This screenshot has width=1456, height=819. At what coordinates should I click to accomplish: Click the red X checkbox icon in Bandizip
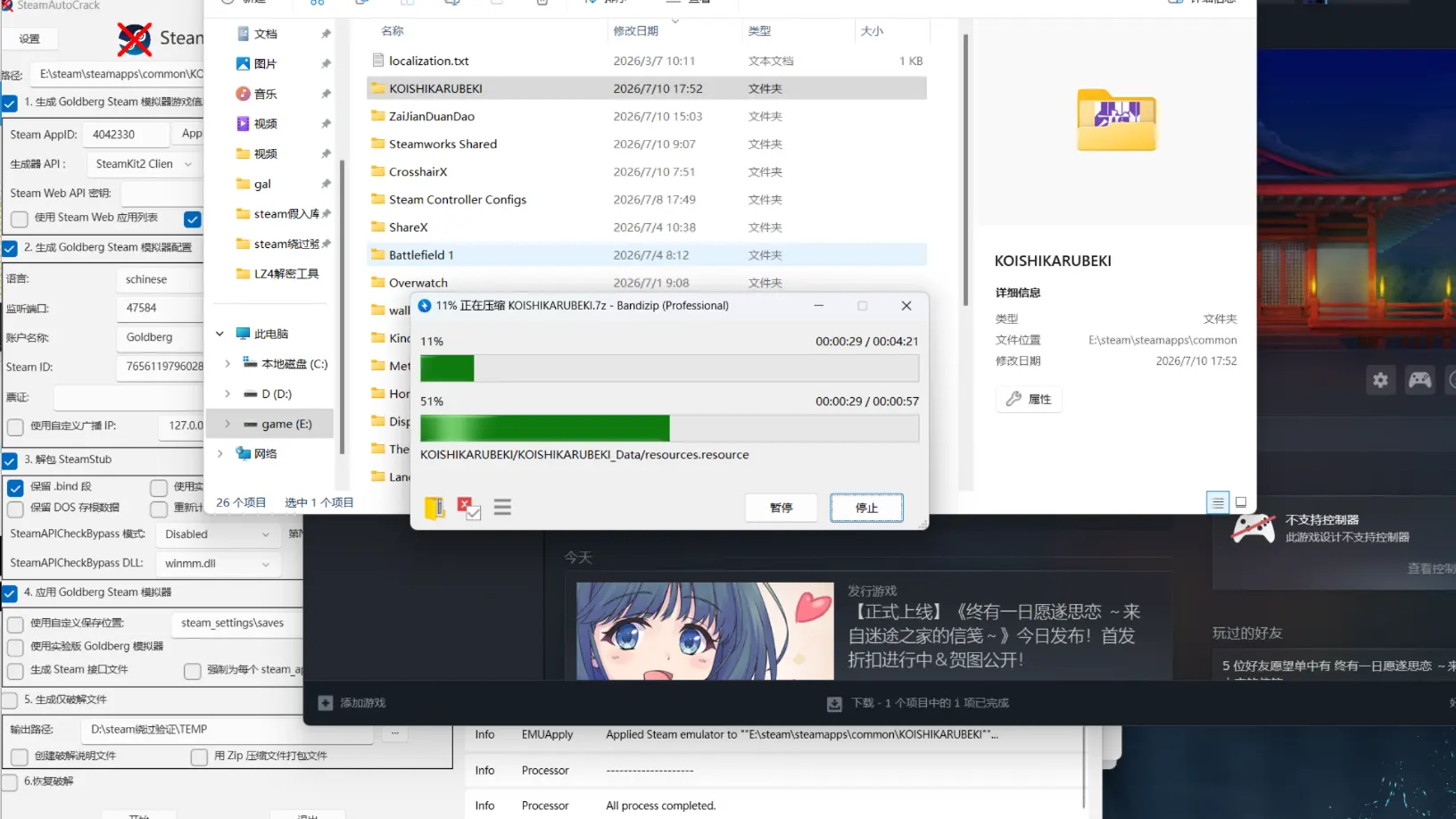click(468, 508)
